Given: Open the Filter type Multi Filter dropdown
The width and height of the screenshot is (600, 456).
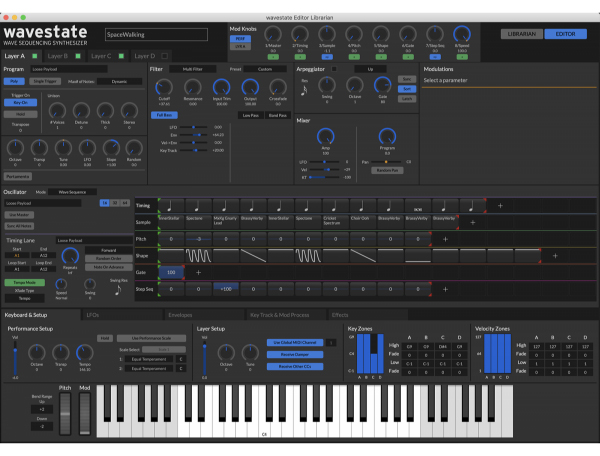Looking at the screenshot, I should (x=192, y=69).
